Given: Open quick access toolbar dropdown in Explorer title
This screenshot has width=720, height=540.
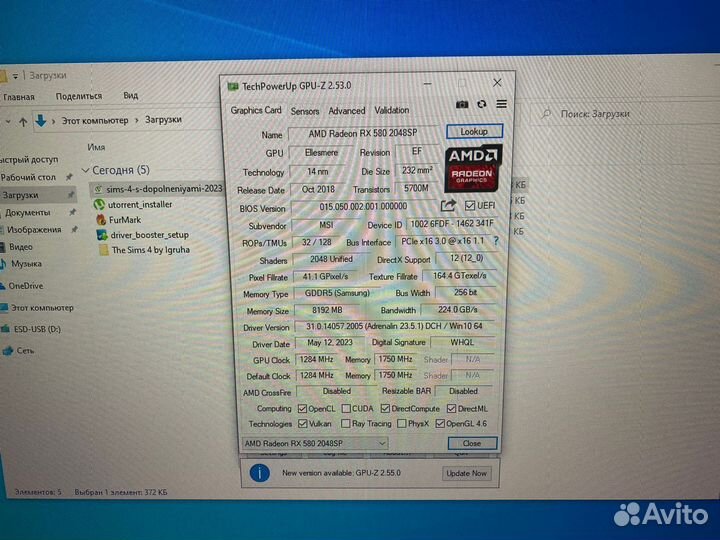Looking at the screenshot, I should pos(15,76).
